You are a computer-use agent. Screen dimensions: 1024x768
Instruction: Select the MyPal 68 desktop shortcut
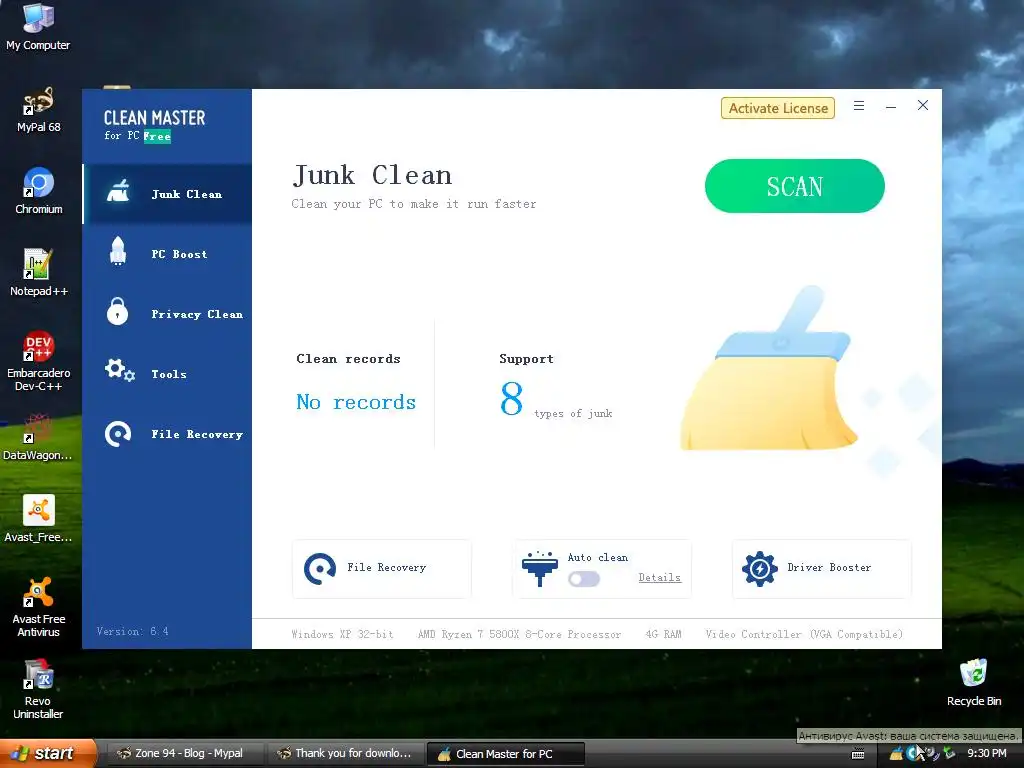pos(38,110)
